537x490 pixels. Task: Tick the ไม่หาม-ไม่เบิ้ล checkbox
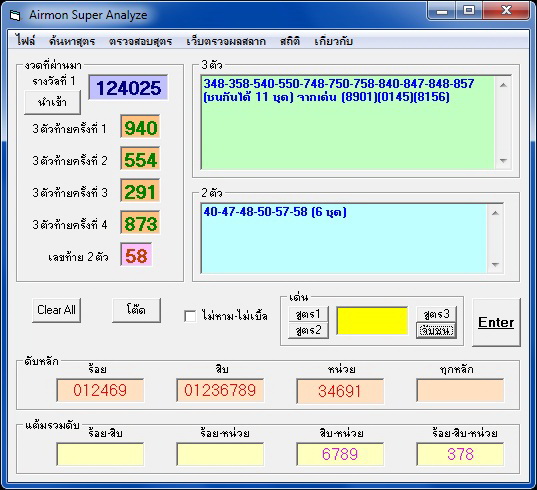[x=190, y=316]
